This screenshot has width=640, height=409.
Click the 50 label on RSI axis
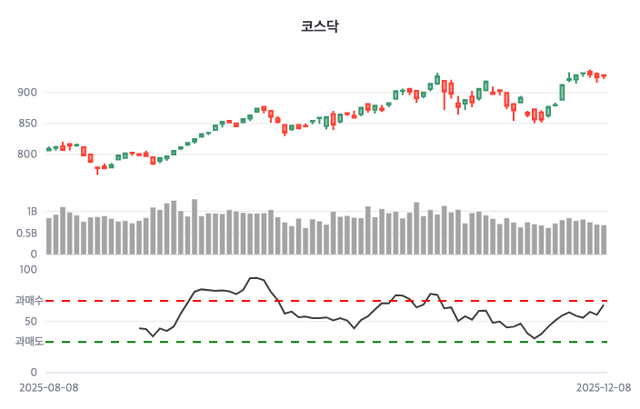coord(30,321)
